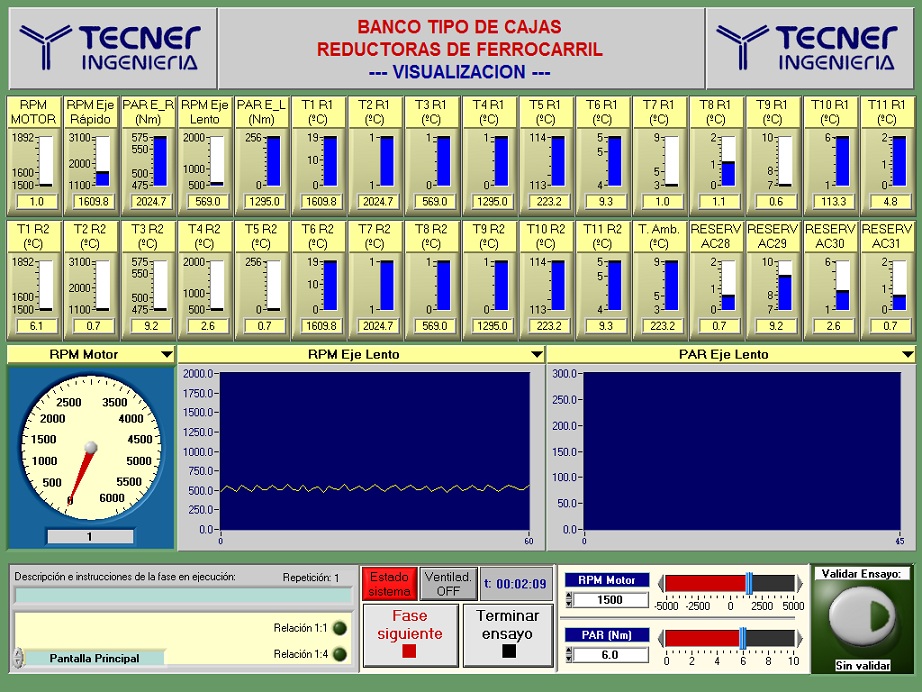This screenshot has width=922, height=692.
Task: Open the RPM Motor gauge dropdown
Action: point(165,355)
